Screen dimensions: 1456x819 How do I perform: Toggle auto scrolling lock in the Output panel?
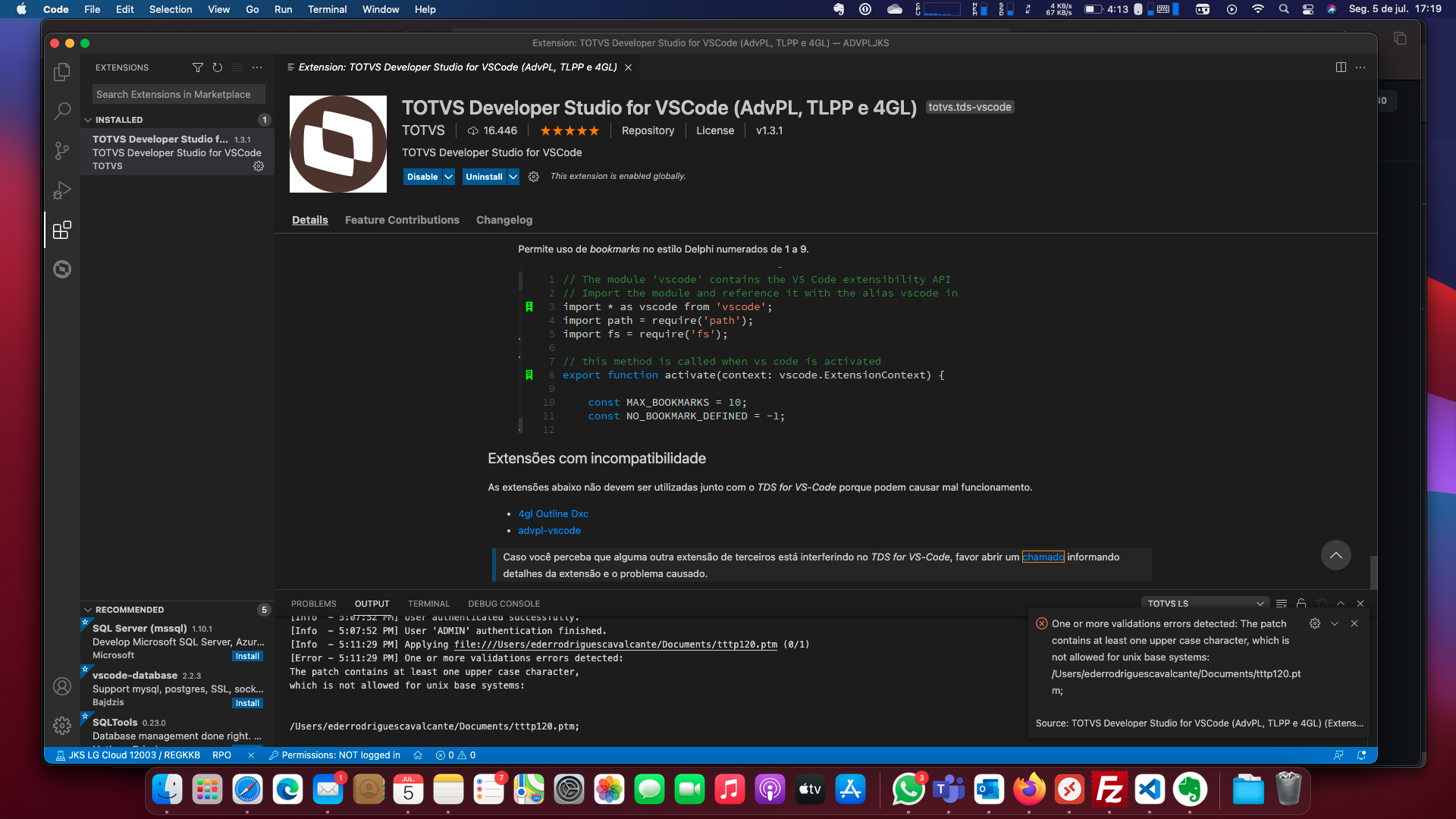click(1301, 603)
